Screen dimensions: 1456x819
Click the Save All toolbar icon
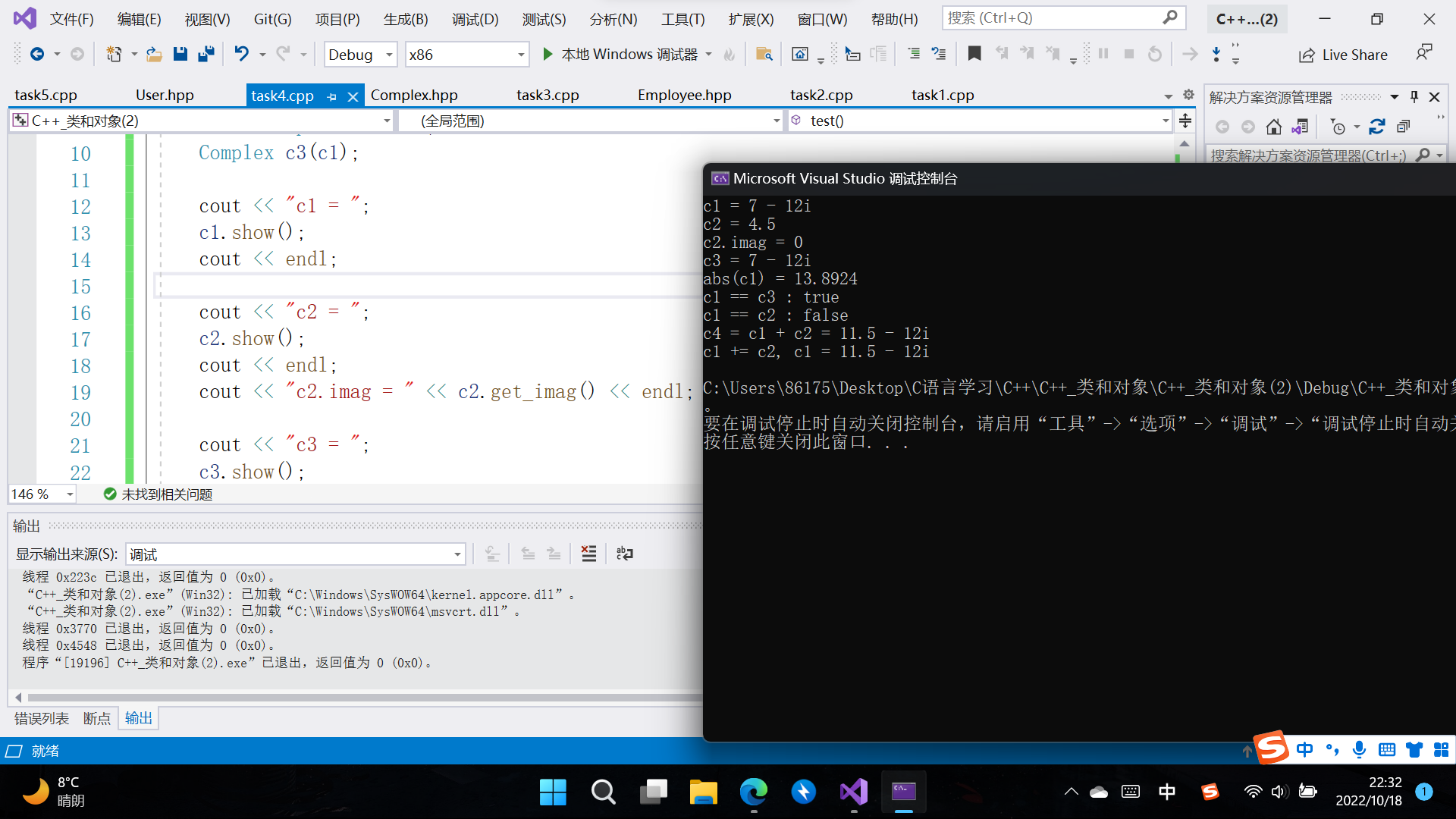[x=206, y=54]
